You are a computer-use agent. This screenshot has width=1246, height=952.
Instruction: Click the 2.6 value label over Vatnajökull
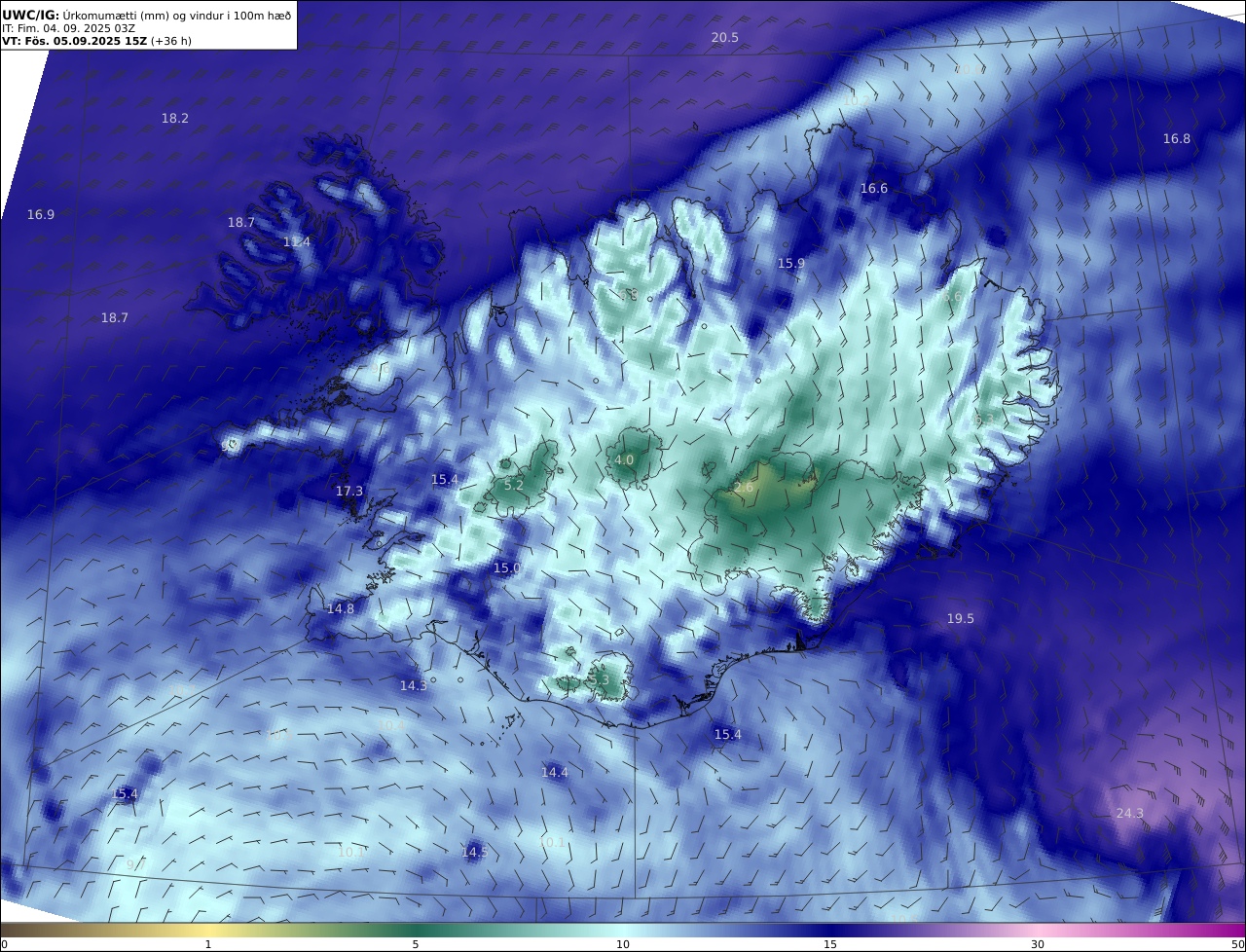coord(744,487)
